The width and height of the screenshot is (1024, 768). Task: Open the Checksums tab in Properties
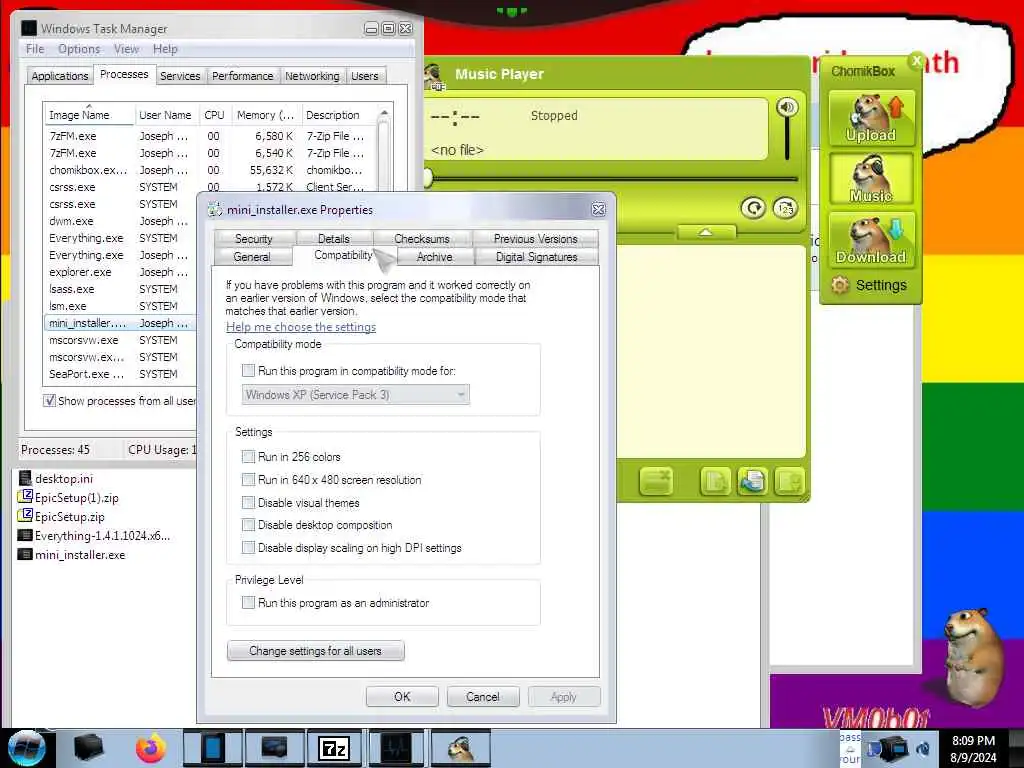point(422,239)
